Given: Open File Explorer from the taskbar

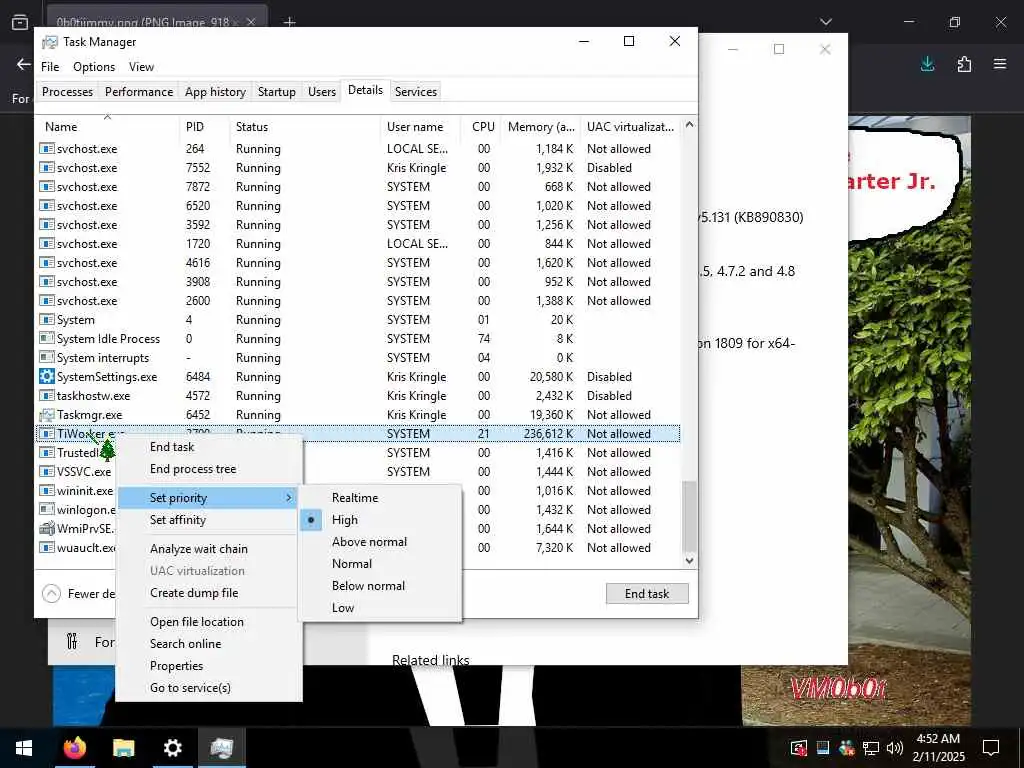Looking at the screenshot, I should [x=123, y=748].
